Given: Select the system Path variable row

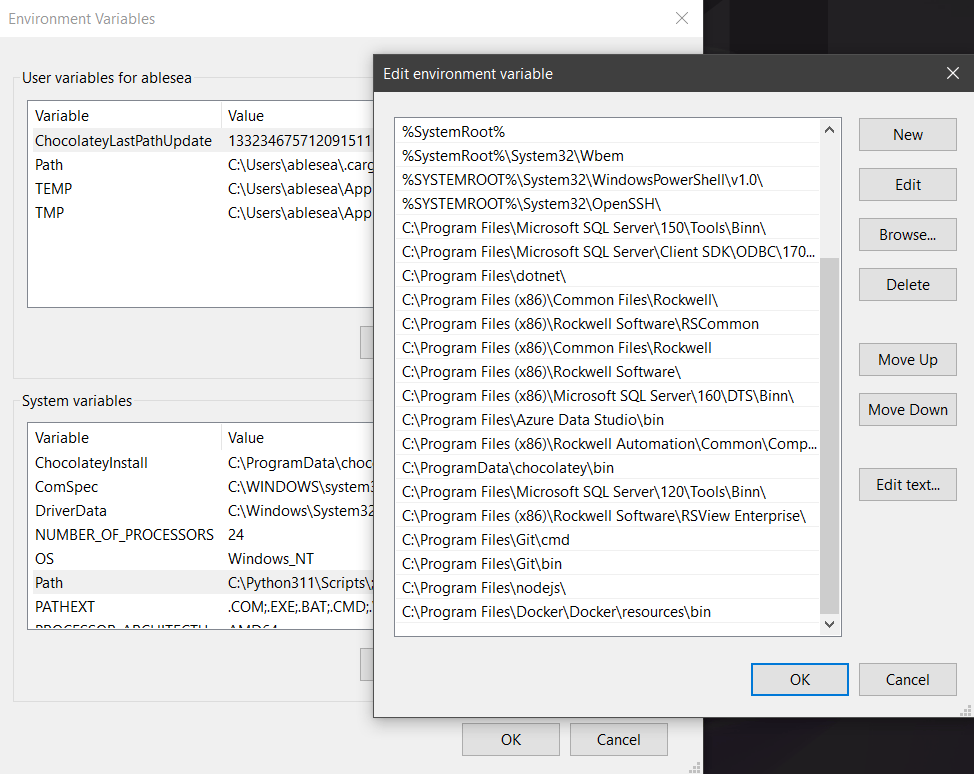Looking at the screenshot, I should [201, 583].
